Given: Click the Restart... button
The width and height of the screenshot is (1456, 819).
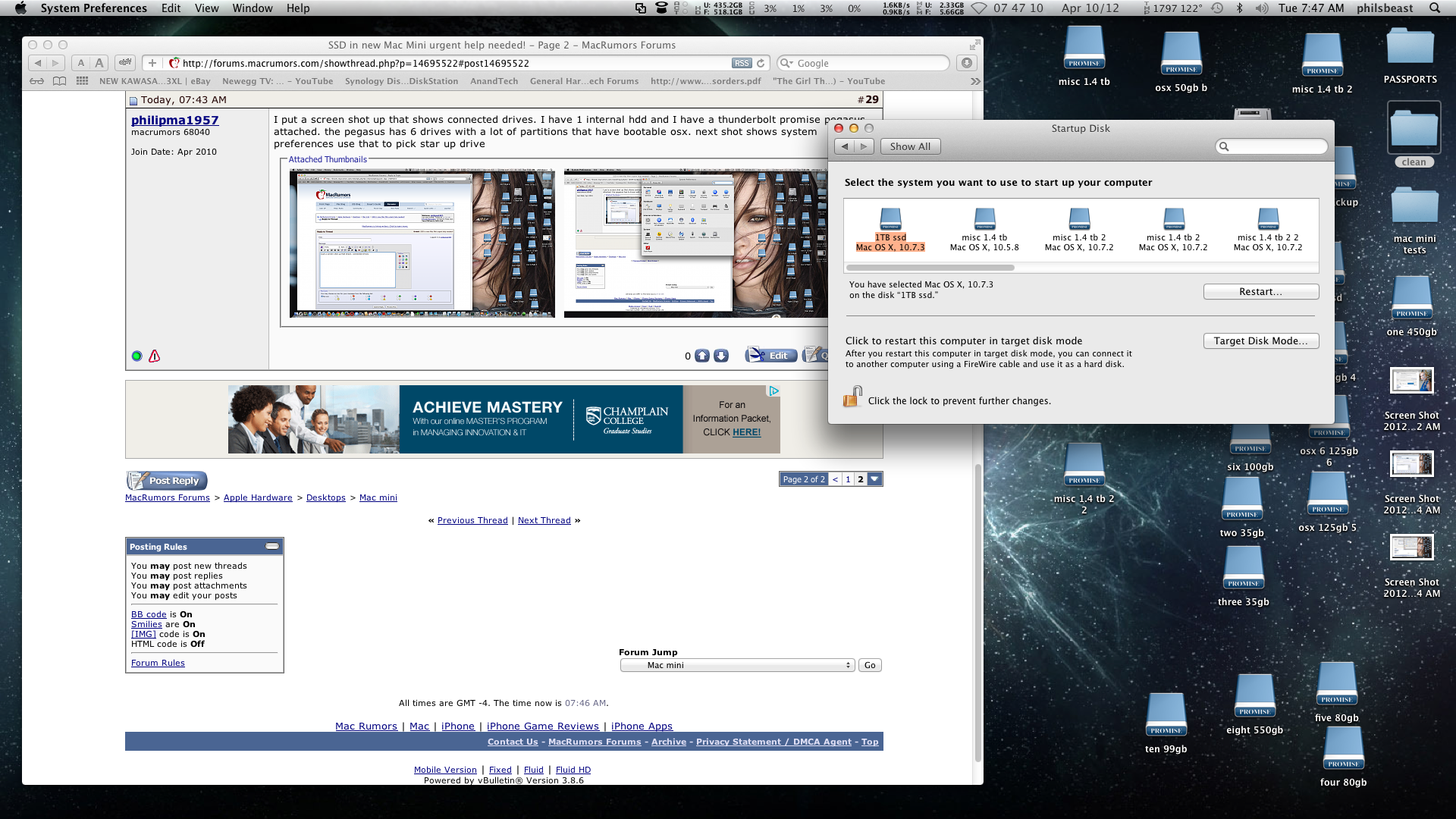Looking at the screenshot, I should coord(1260,292).
